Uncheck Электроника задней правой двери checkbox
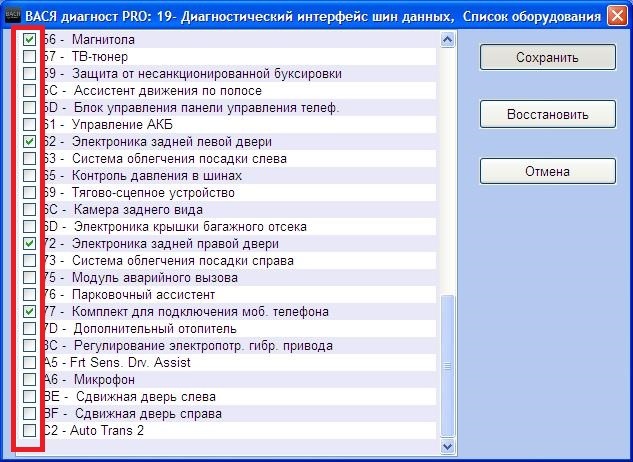 tap(29, 244)
